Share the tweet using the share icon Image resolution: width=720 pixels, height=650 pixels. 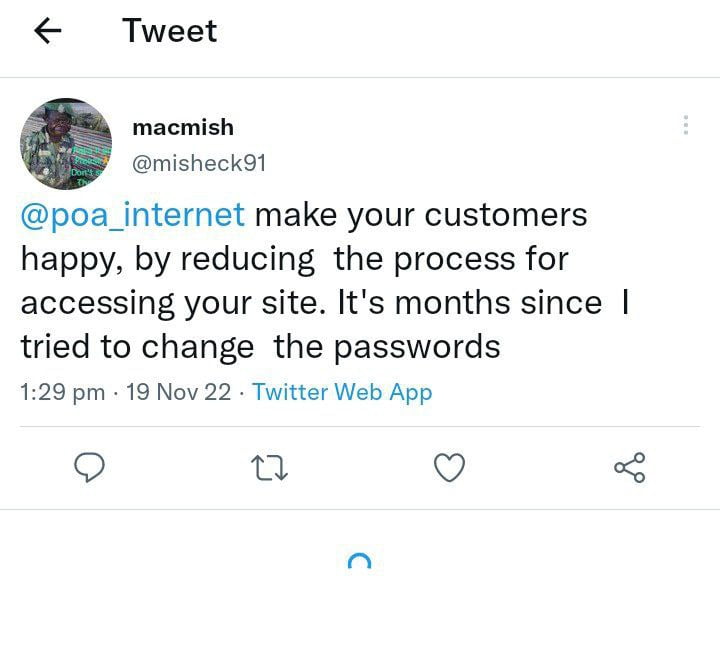click(629, 466)
